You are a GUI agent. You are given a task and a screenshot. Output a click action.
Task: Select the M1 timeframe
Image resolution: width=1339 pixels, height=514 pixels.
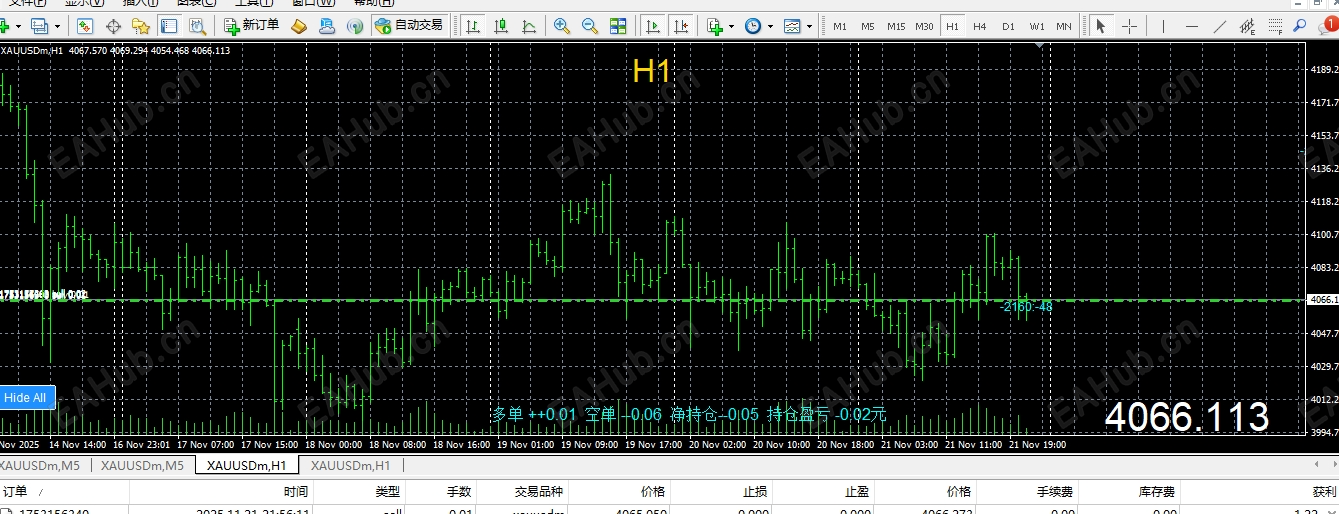pyautogui.click(x=840, y=25)
